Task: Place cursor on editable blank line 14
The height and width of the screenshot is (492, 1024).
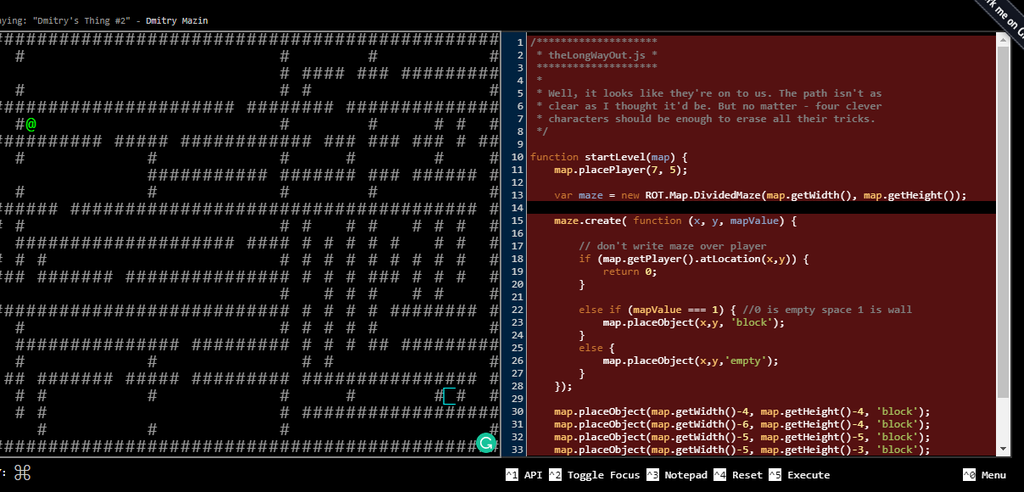Action: (x=761, y=208)
